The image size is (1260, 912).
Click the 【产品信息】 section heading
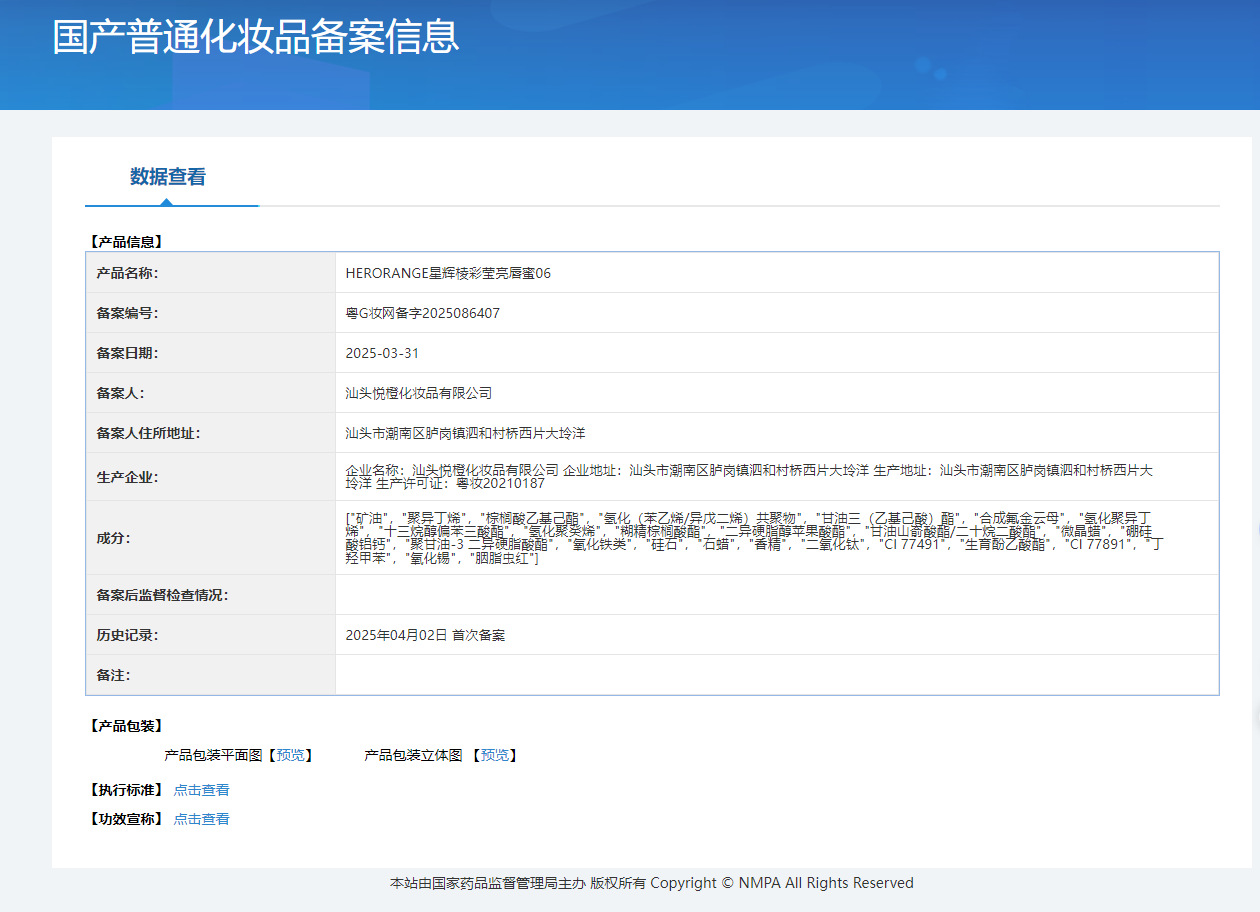pyautogui.click(x=126, y=241)
